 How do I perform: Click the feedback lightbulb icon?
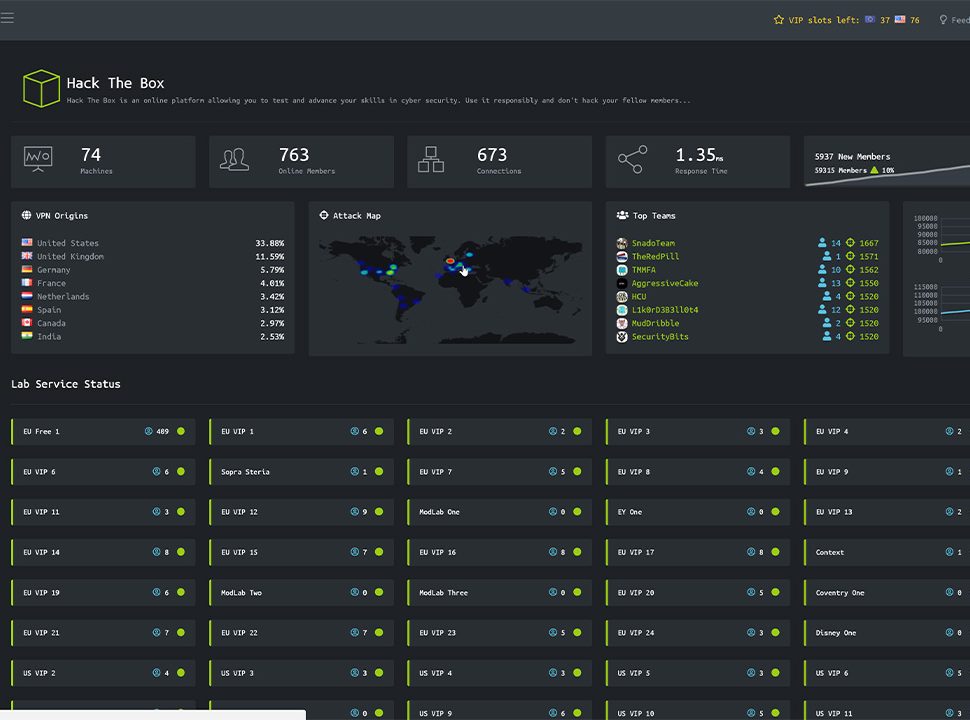[943, 20]
